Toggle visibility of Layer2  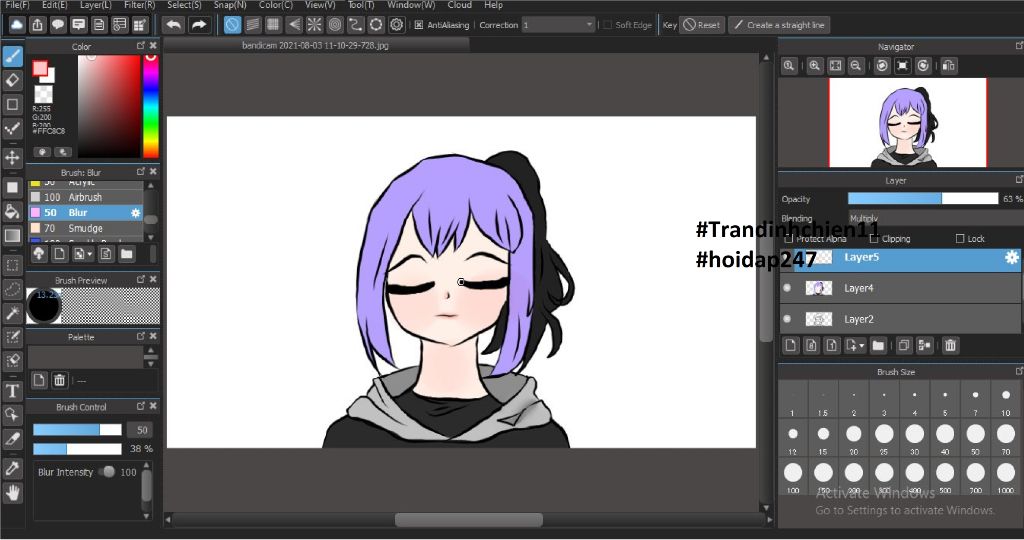click(787, 319)
